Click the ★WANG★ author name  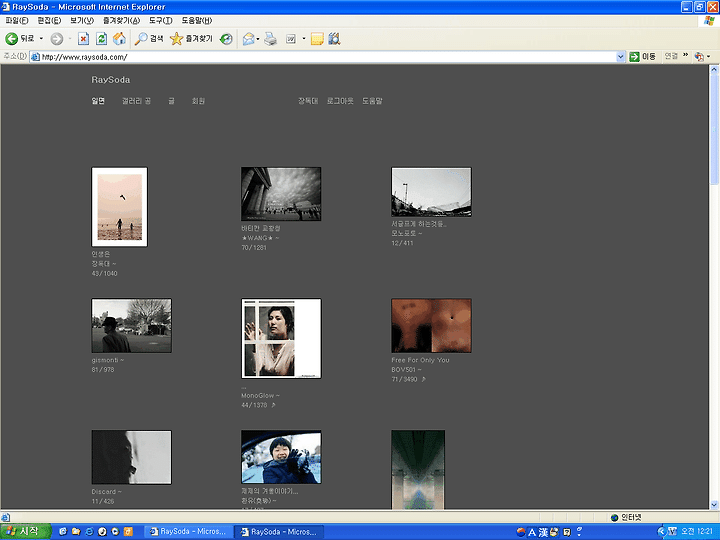[x=258, y=238]
